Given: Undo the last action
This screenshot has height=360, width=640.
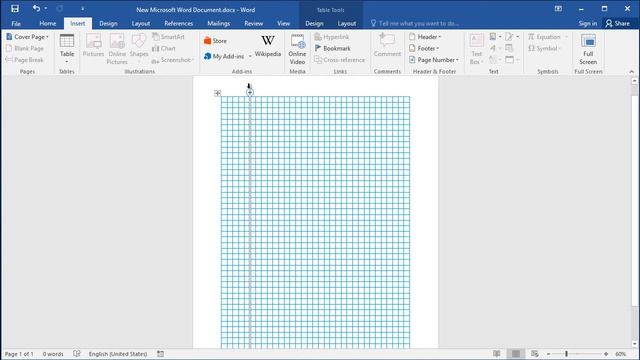Looking at the screenshot, I should [x=36, y=9].
